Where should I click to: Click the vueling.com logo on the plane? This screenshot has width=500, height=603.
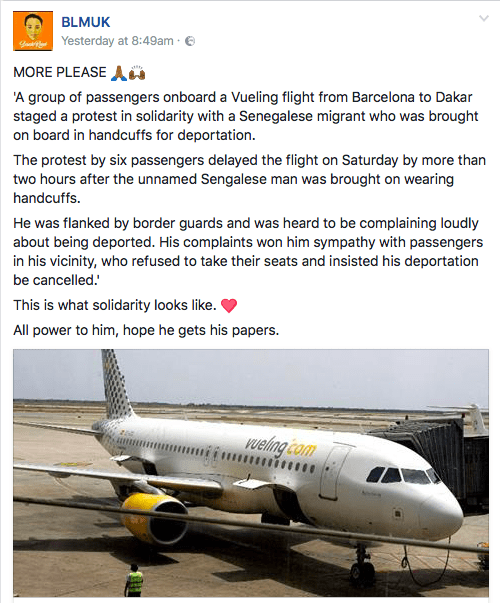click(281, 446)
